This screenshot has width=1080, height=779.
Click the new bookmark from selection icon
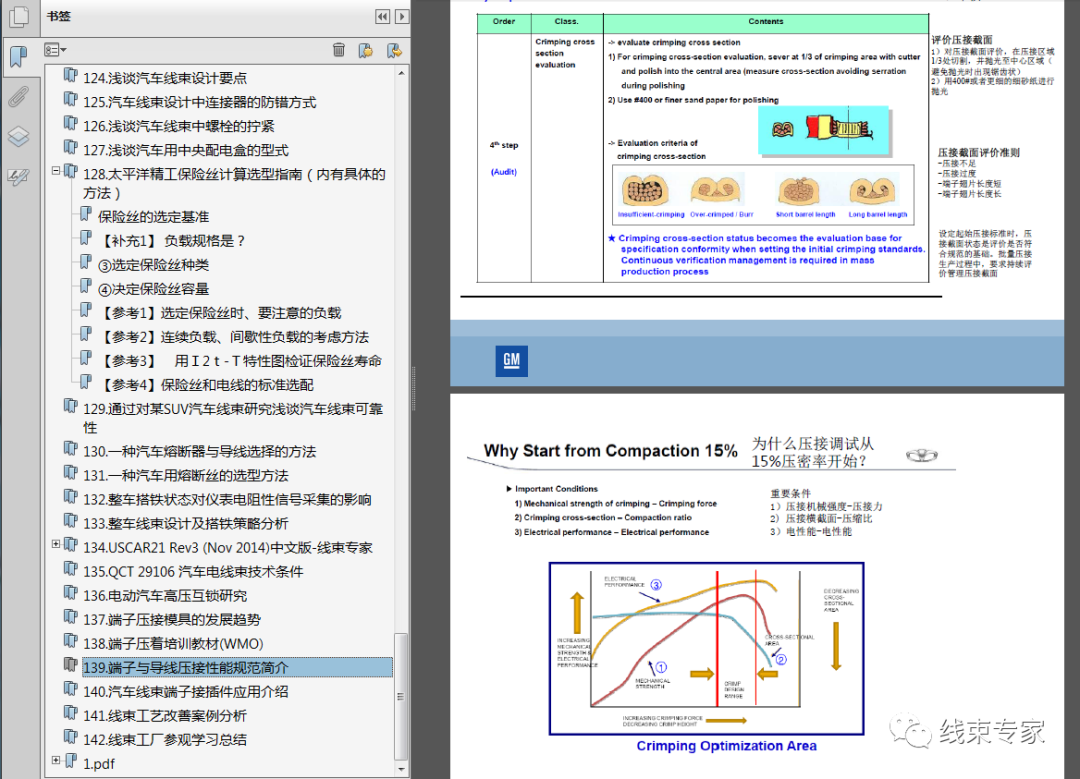point(396,49)
